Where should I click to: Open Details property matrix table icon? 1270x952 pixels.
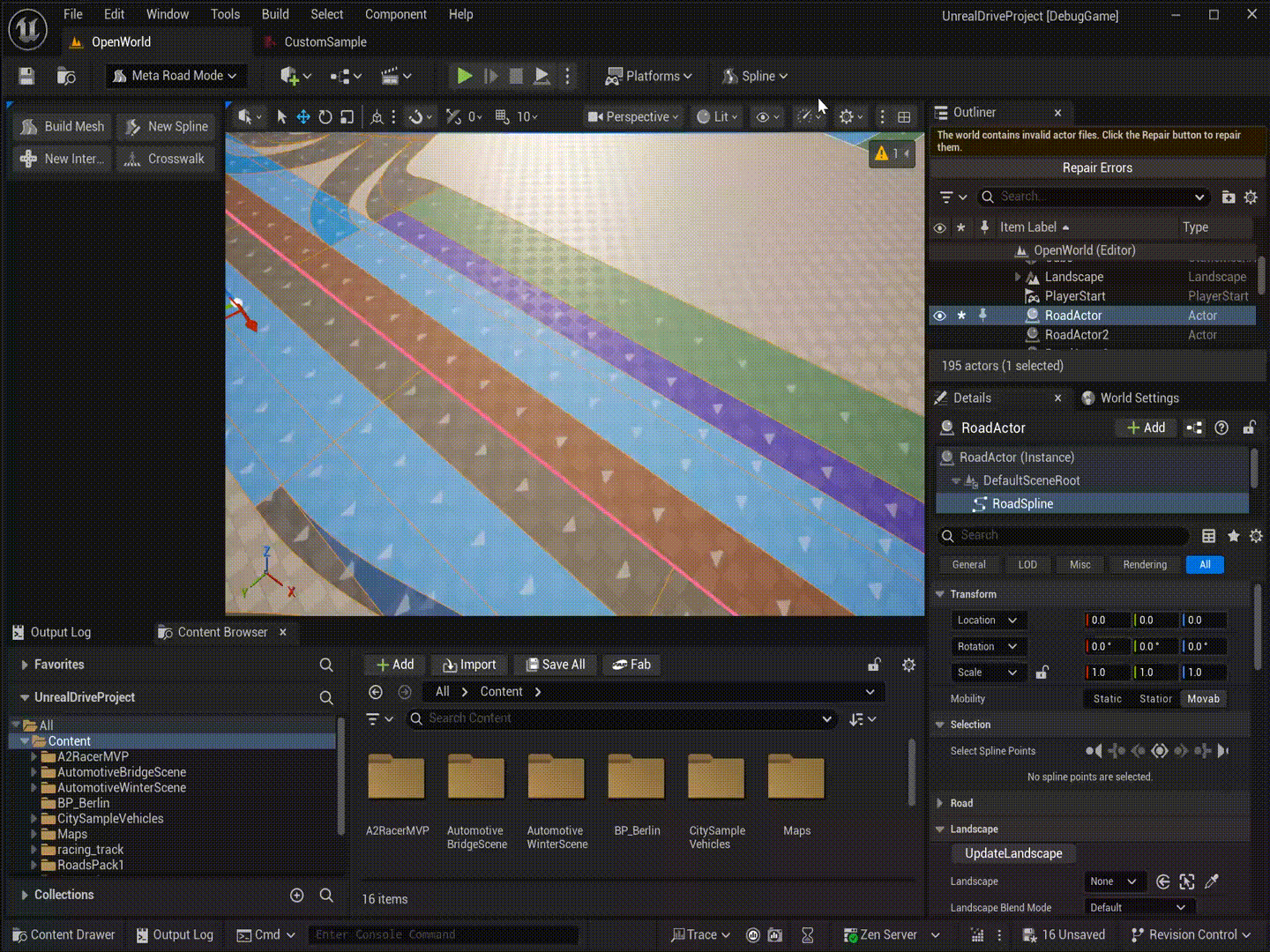click(1208, 535)
